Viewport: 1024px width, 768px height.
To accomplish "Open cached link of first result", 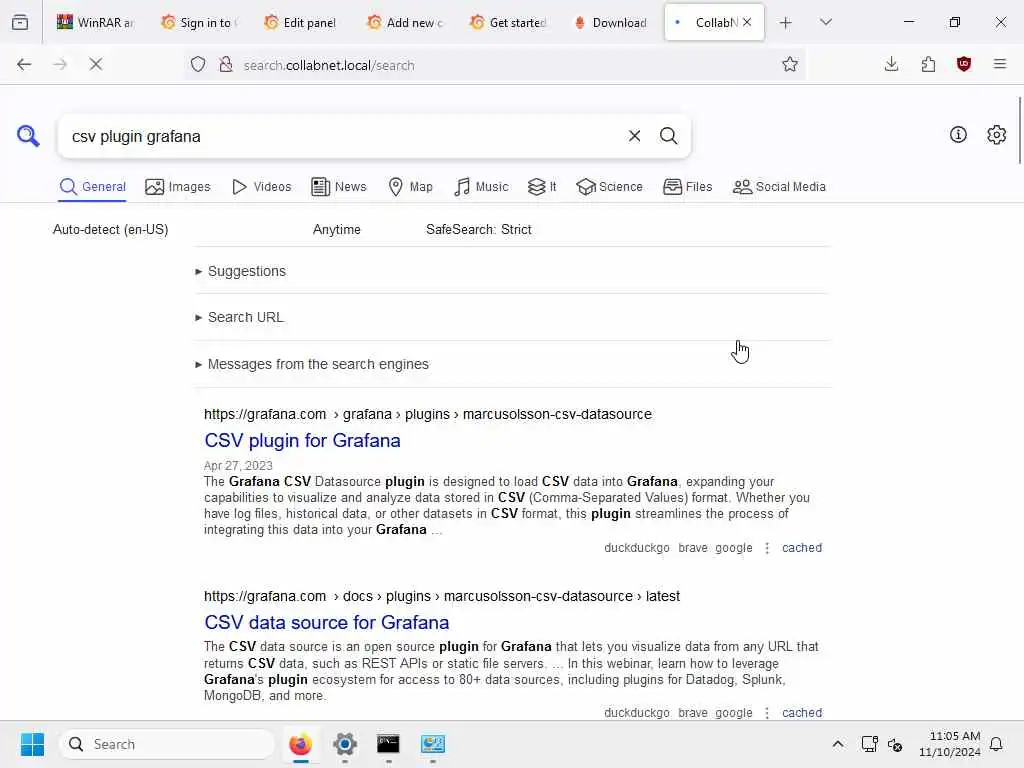I will 802,548.
